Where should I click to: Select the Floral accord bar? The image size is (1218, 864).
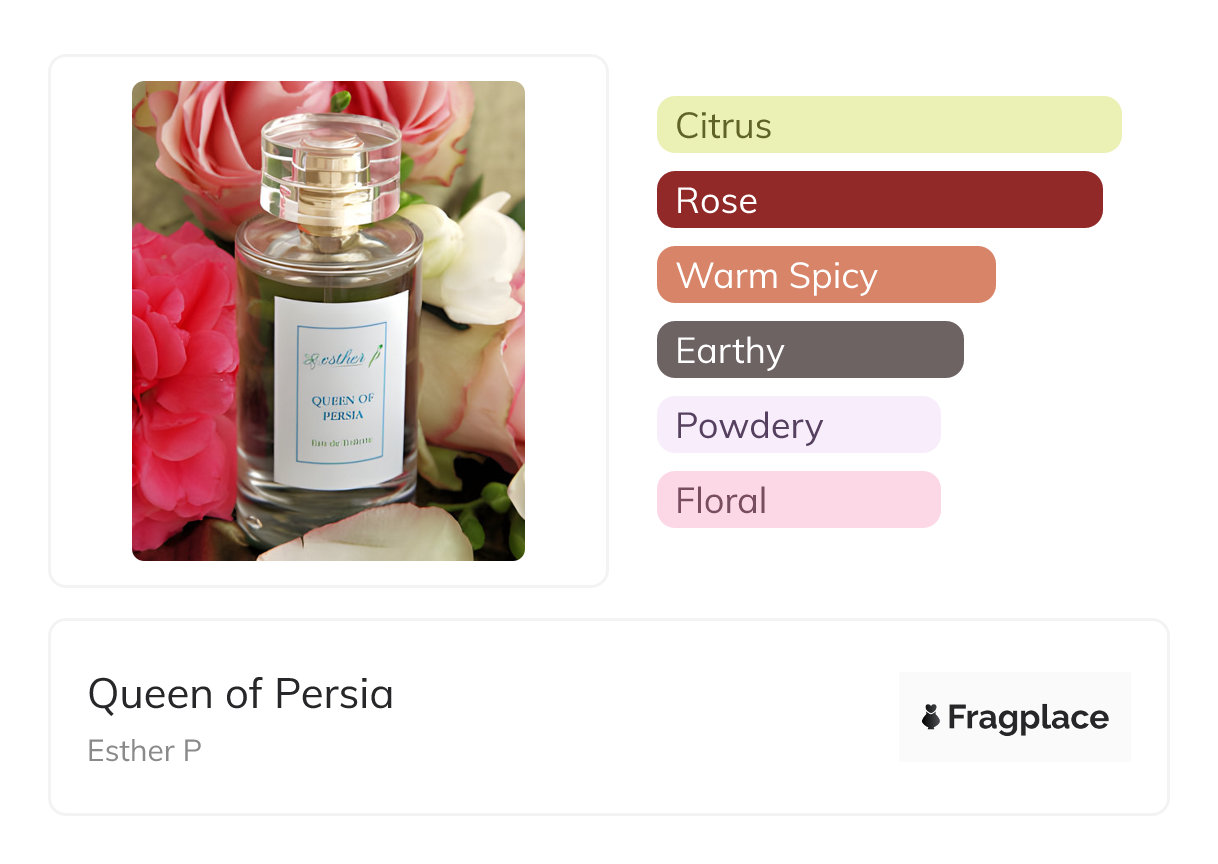tap(798, 500)
